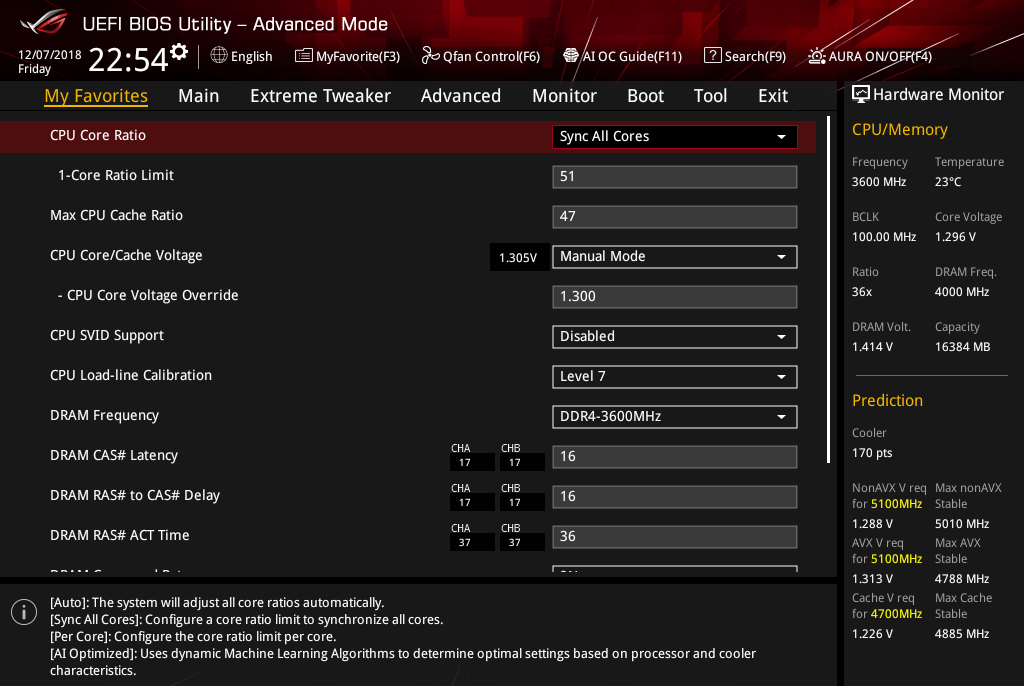Select the CPU Core/Cache Voltage label
Viewport: 1024px width, 686px height.
pyautogui.click(x=126, y=255)
